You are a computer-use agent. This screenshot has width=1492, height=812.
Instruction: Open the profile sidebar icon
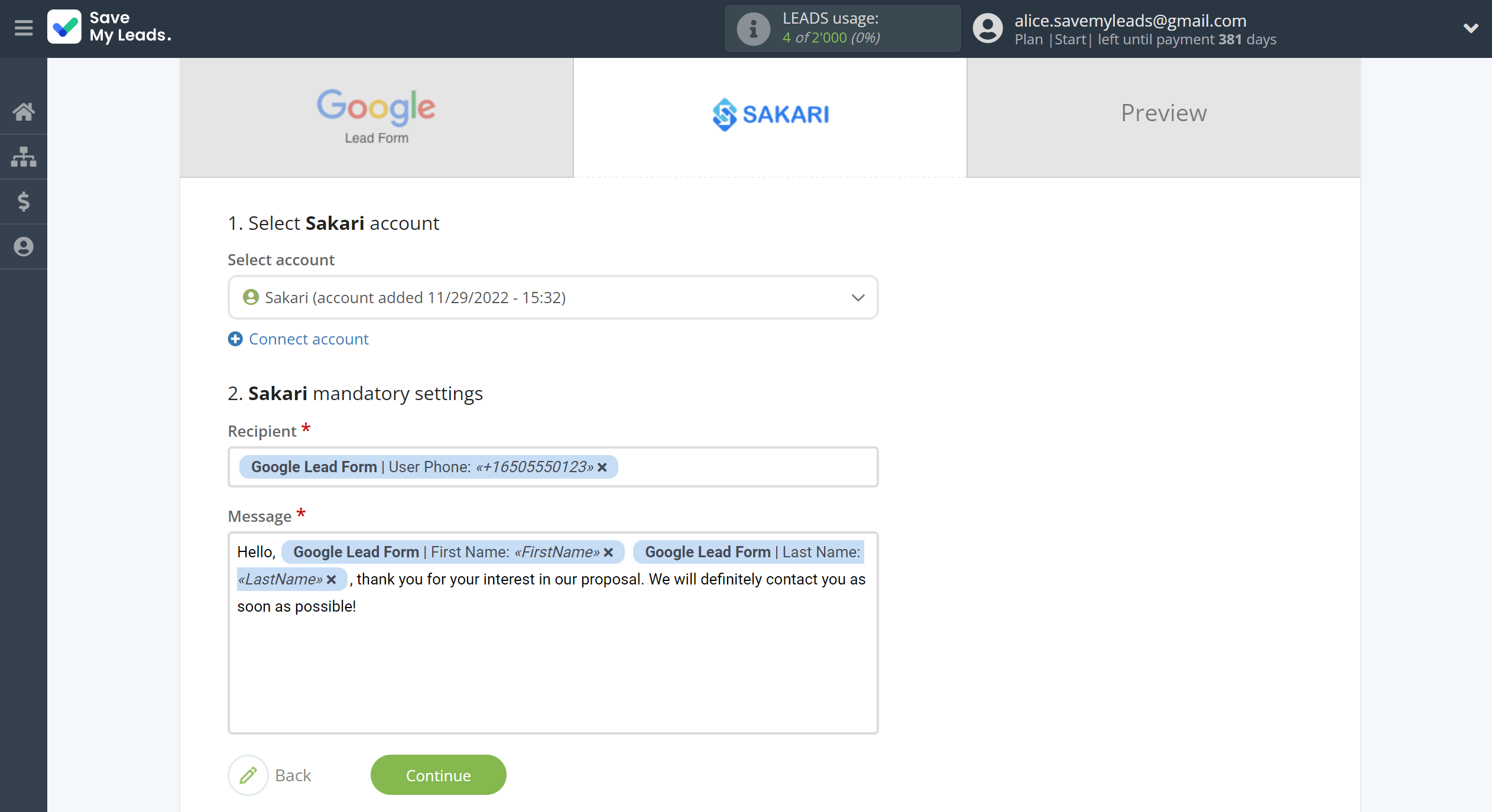(24, 246)
